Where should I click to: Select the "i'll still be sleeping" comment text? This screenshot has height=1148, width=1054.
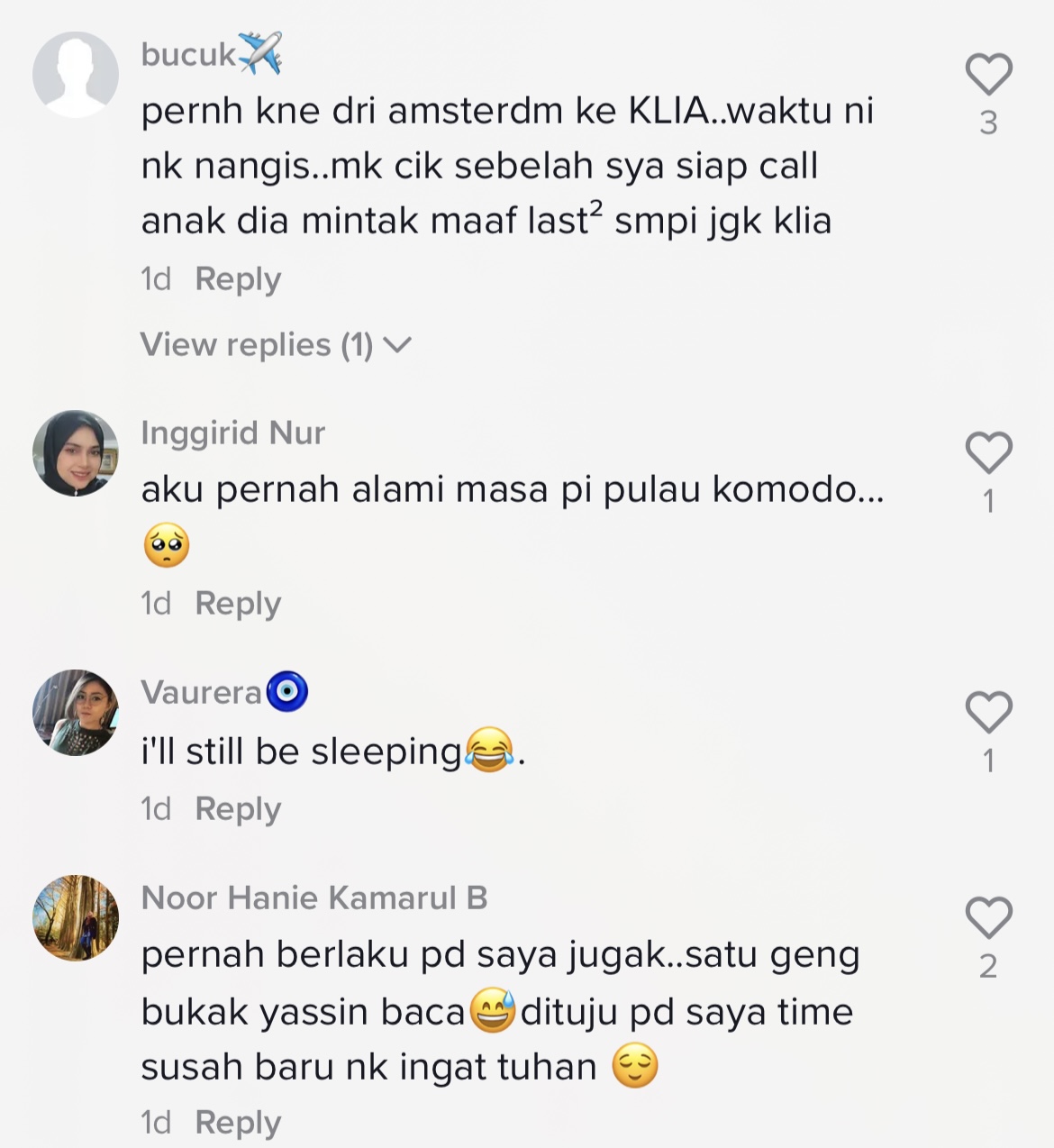point(333,751)
